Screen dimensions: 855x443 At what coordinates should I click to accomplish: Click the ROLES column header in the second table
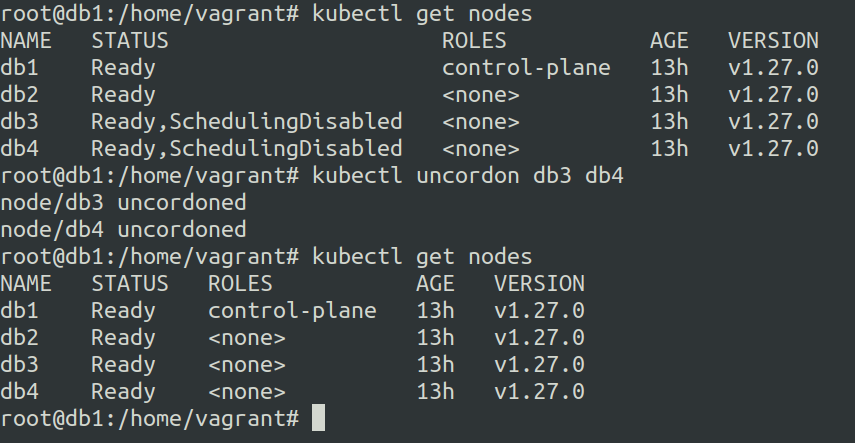(240, 284)
